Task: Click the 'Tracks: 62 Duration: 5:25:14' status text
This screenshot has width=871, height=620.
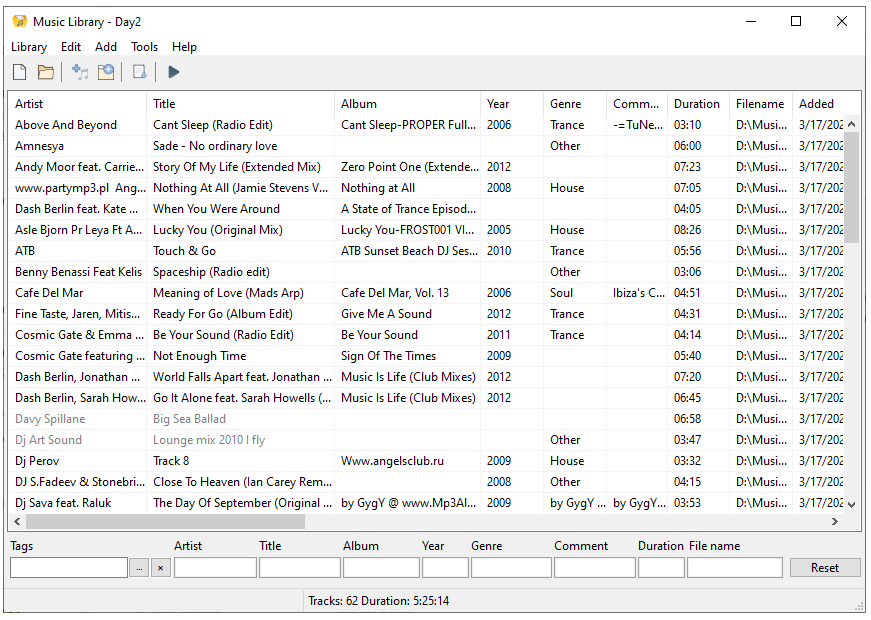Action: (x=378, y=601)
